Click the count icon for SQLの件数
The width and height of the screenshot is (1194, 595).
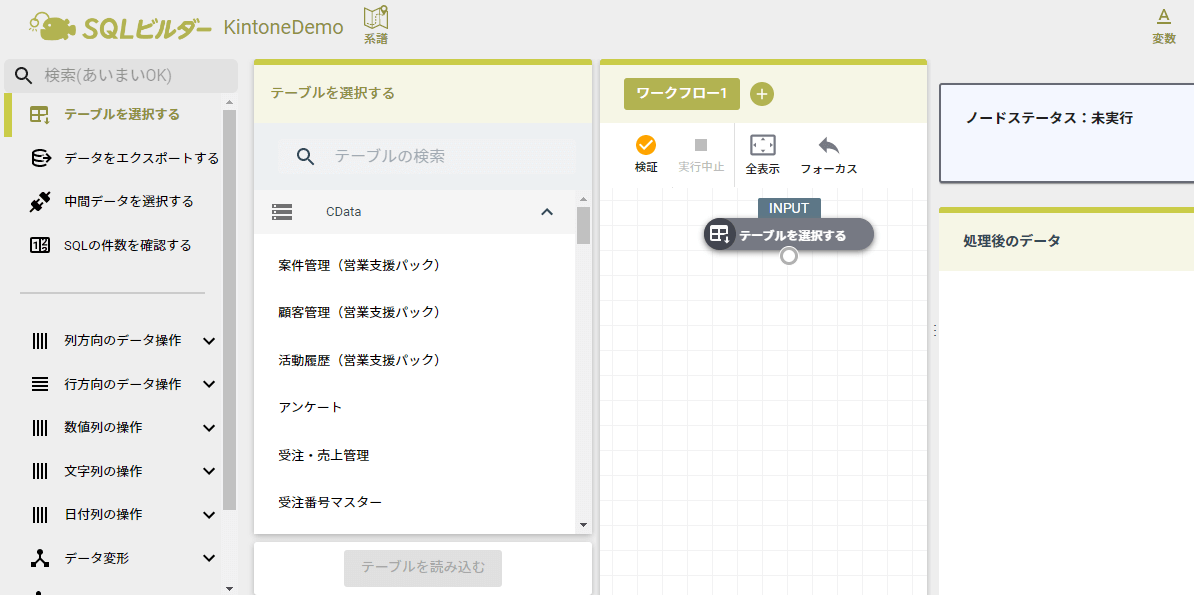tap(40, 245)
